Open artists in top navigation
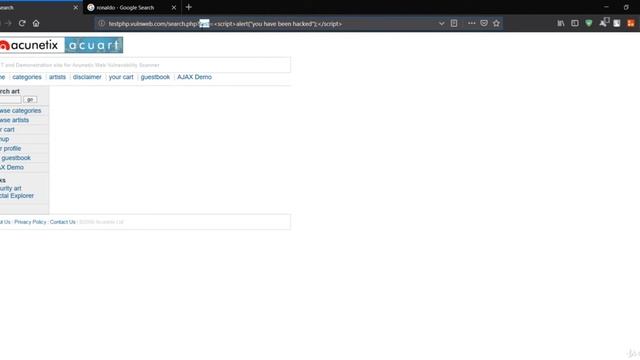Image resolution: width=640 pixels, height=360 pixels. (x=57, y=77)
